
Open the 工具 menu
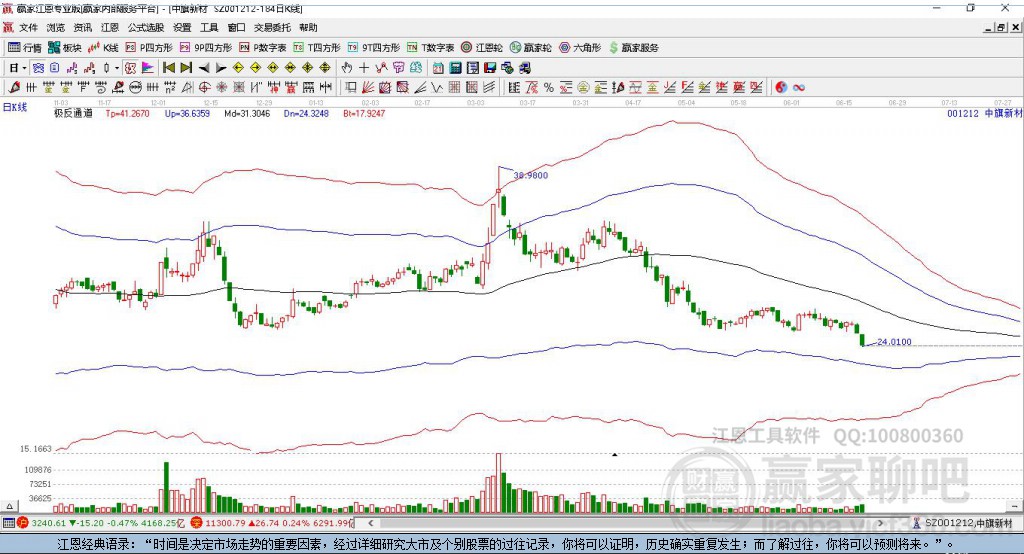[209, 27]
